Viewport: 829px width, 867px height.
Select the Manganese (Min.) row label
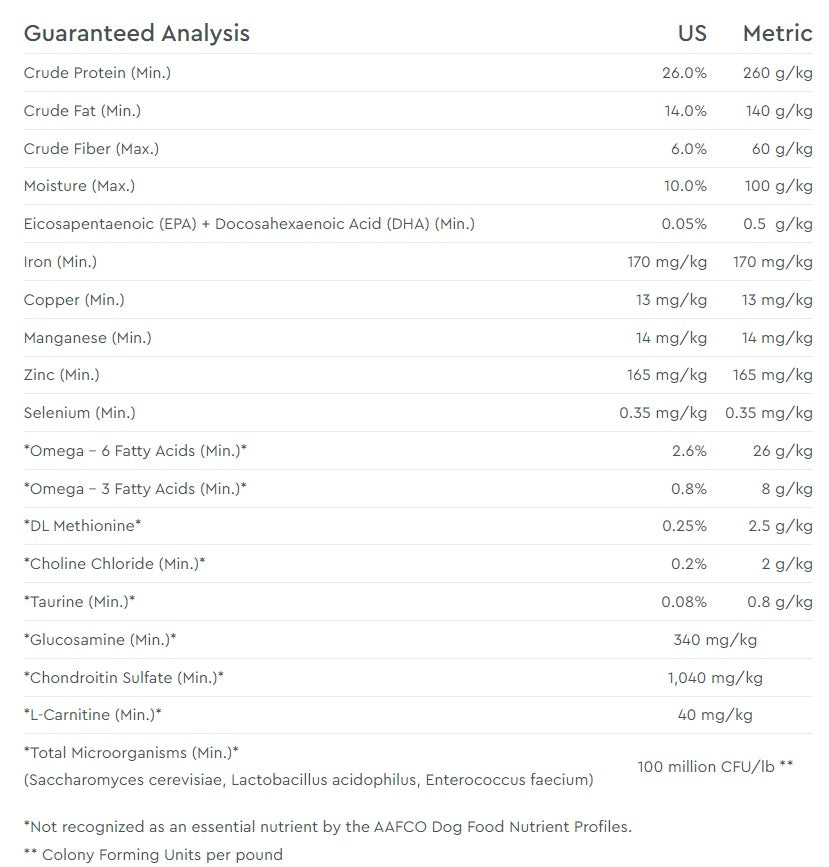pyautogui.click(x=88, y=338)
